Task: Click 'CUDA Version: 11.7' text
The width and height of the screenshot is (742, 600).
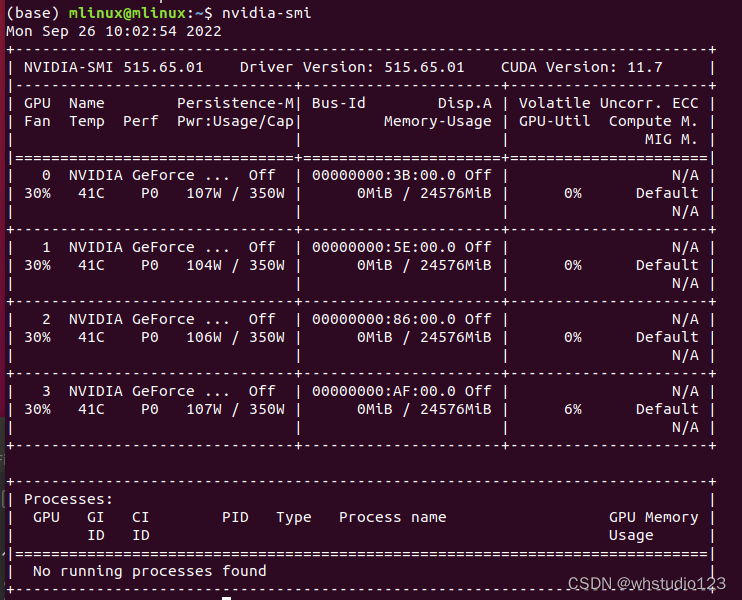Action: [582, 67]
